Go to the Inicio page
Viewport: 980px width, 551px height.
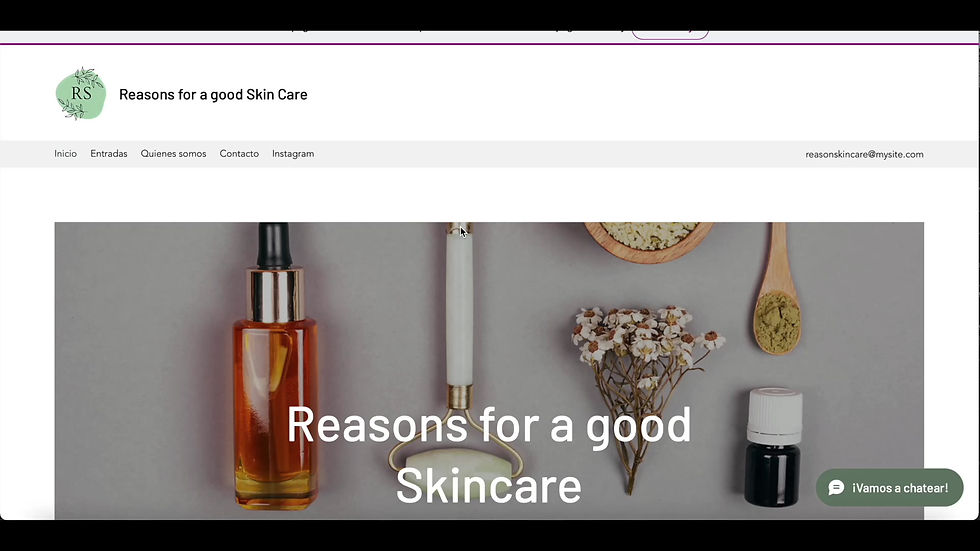(66, 154)
